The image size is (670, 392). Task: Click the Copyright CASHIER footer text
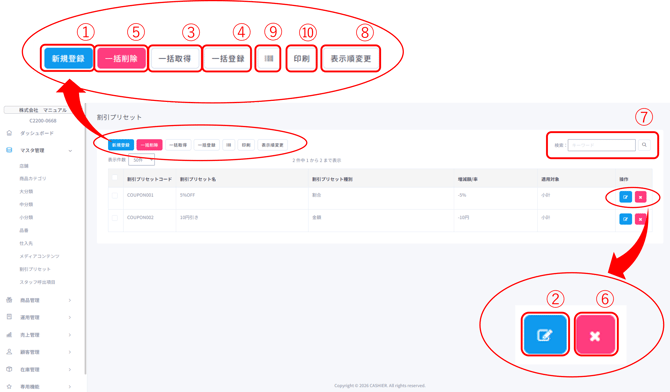point(380,386)
